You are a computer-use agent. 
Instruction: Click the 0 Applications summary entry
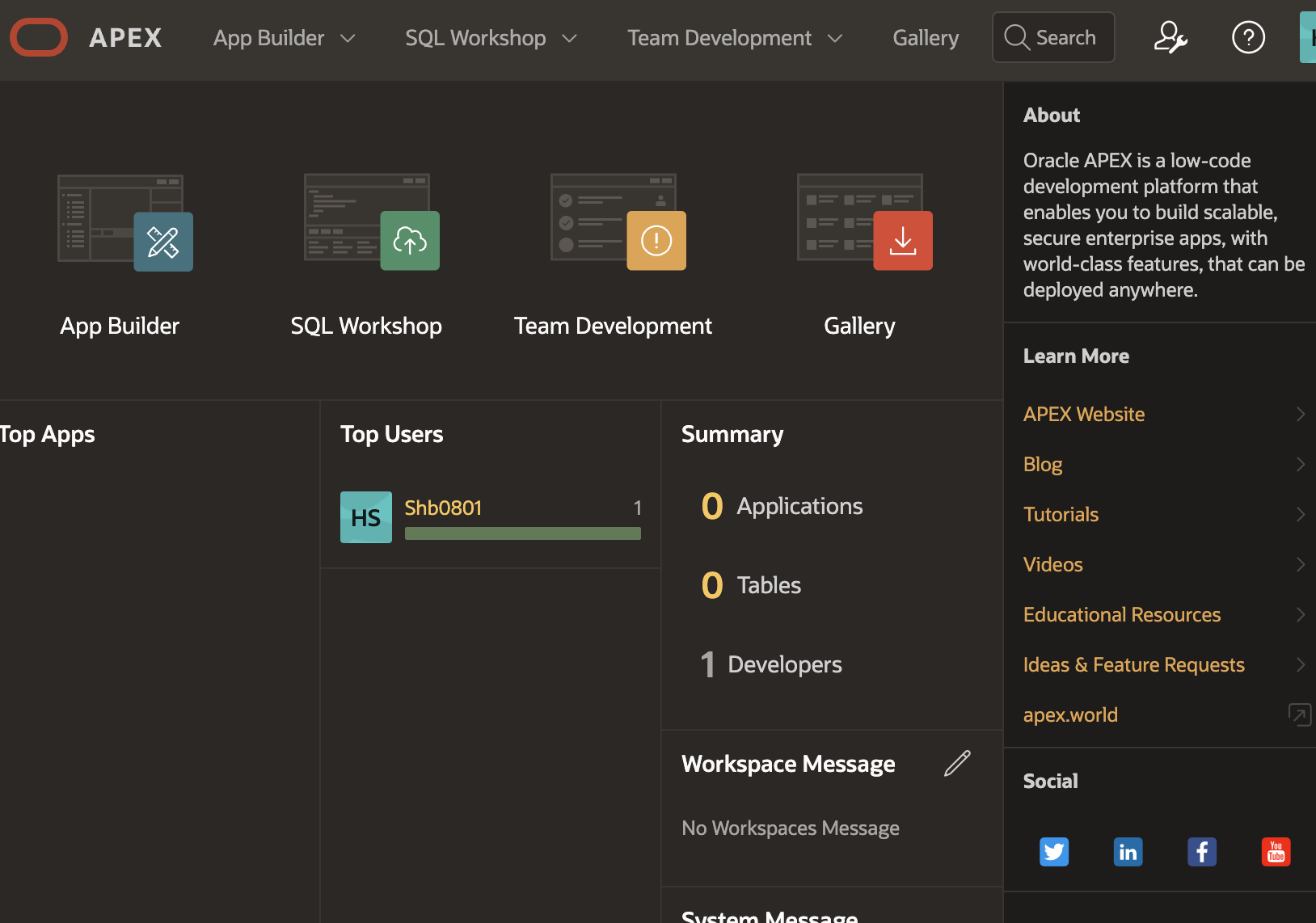(x=782, y=506)
